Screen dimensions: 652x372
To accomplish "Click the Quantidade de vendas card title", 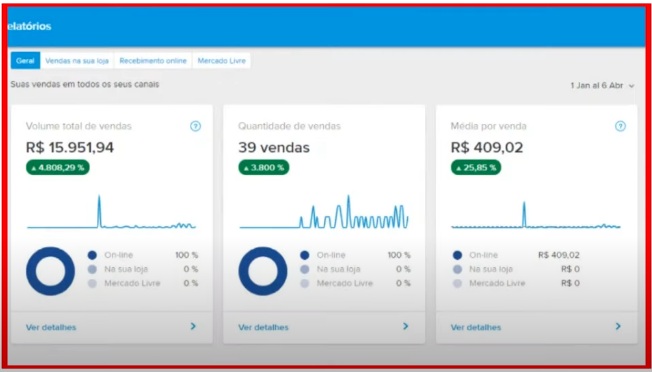I will [x=289, y=126].
